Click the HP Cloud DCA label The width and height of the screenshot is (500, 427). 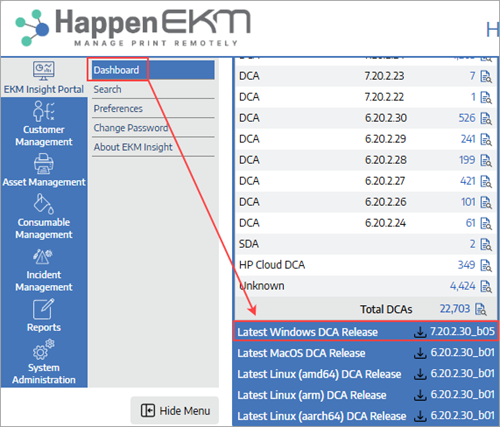click(x=272, y=265)
